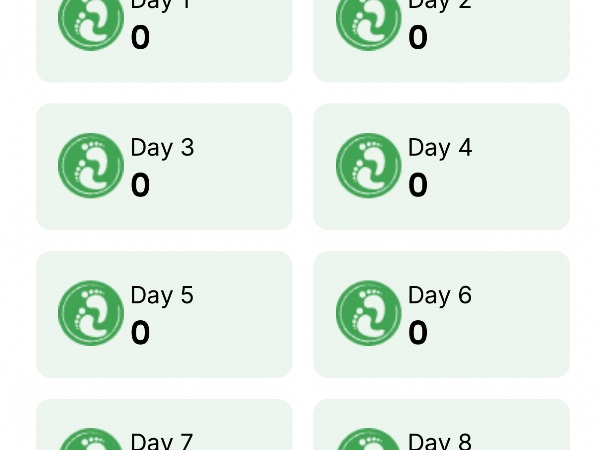Tap the footprint icon on Day 5 card

point(91,313)
